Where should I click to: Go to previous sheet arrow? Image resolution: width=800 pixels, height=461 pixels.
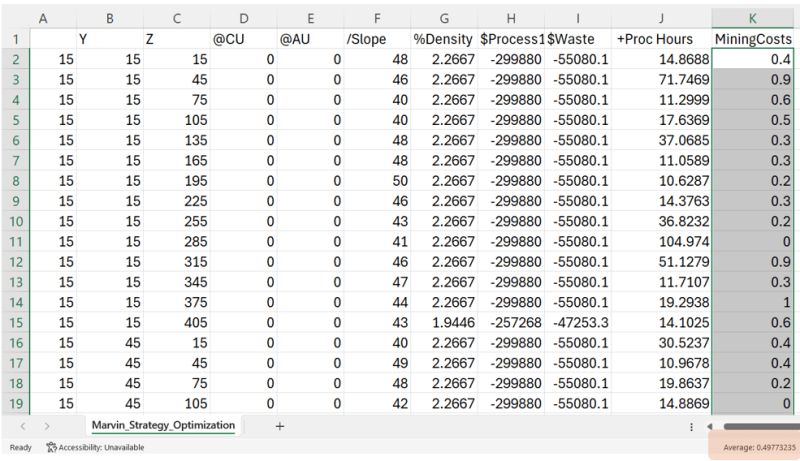point(23,426)
